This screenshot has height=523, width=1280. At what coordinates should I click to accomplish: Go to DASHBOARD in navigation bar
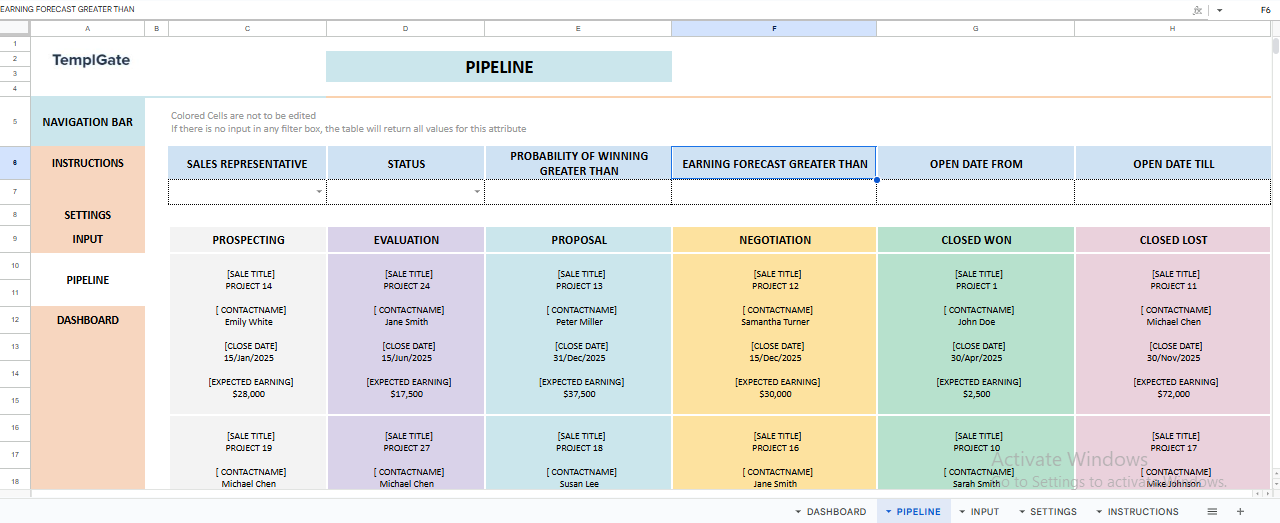pos(88,320)
